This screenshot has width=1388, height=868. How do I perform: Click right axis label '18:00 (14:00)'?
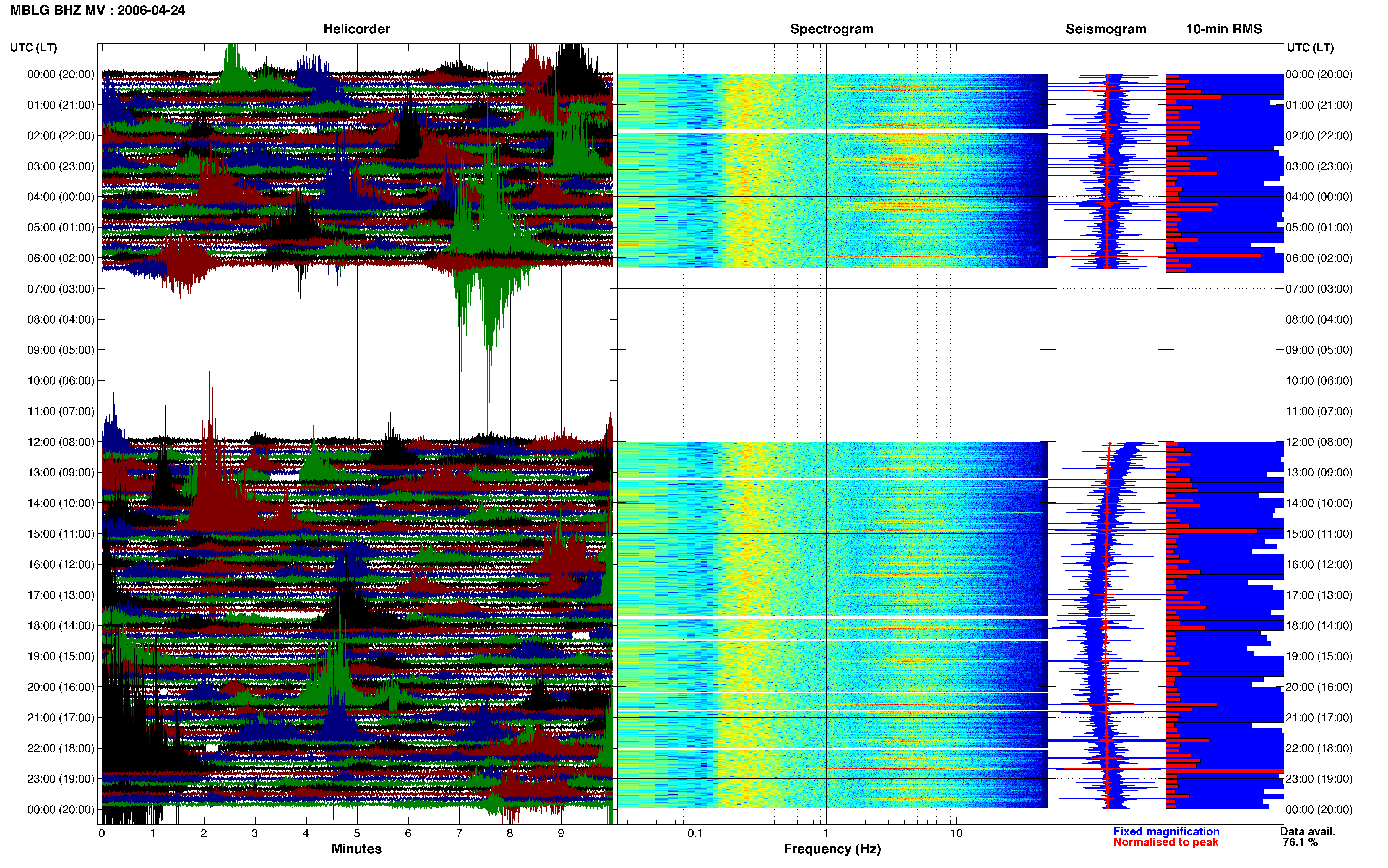1319,625
